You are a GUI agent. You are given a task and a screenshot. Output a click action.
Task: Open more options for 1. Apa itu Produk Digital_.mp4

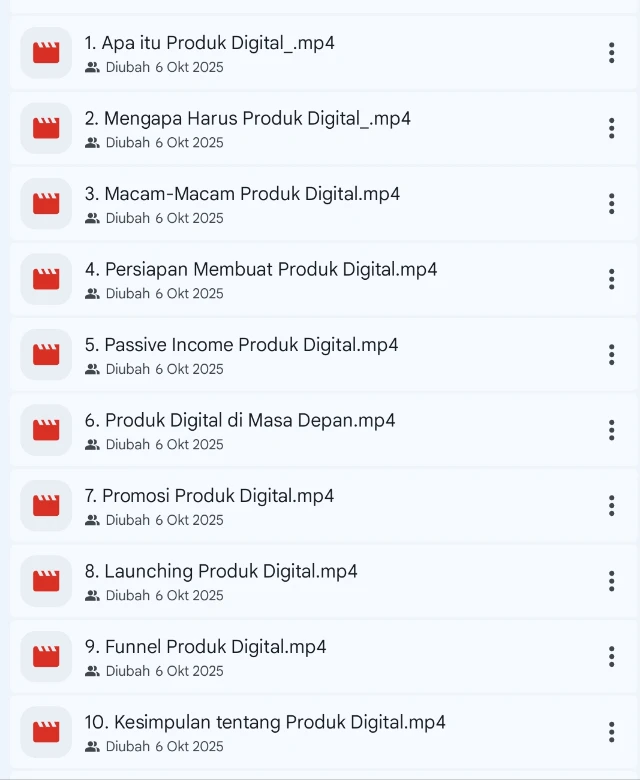pos(611,53)
